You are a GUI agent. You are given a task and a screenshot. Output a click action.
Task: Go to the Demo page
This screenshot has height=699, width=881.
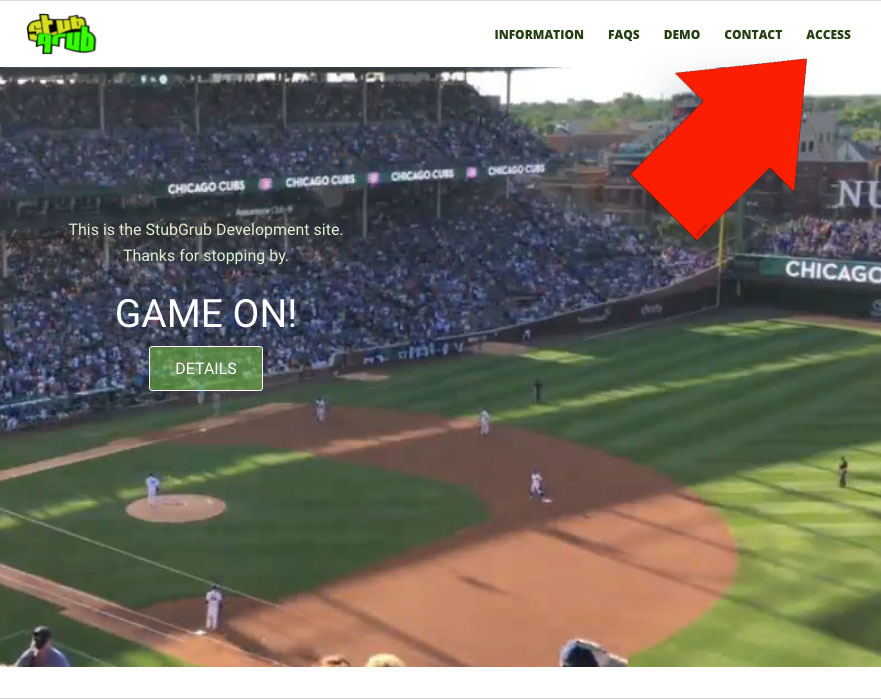coord(682,35)
